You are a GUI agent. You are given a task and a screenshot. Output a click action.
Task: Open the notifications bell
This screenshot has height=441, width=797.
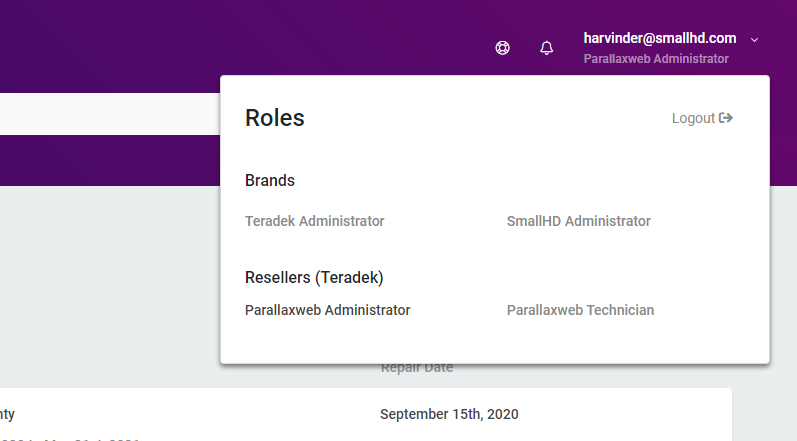pos(546,48)
